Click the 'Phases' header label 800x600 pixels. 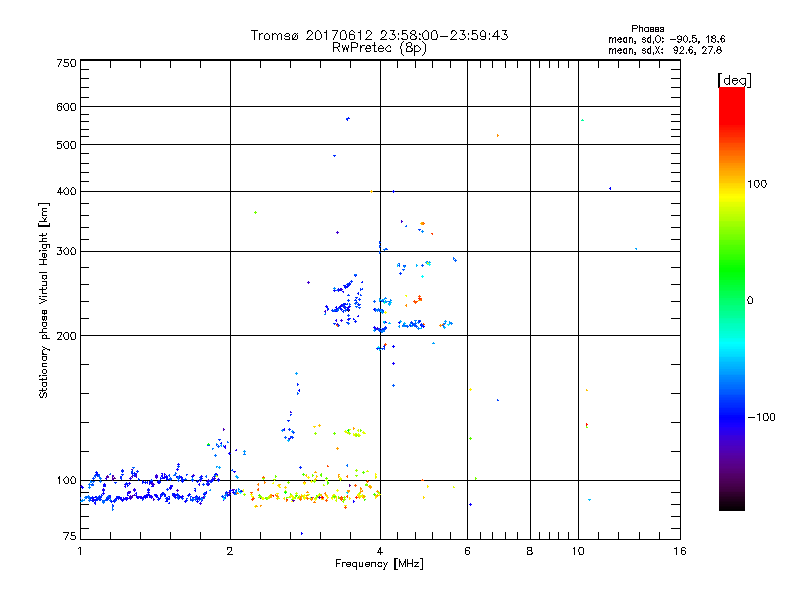pyautogui.click(x=647, y=29)
